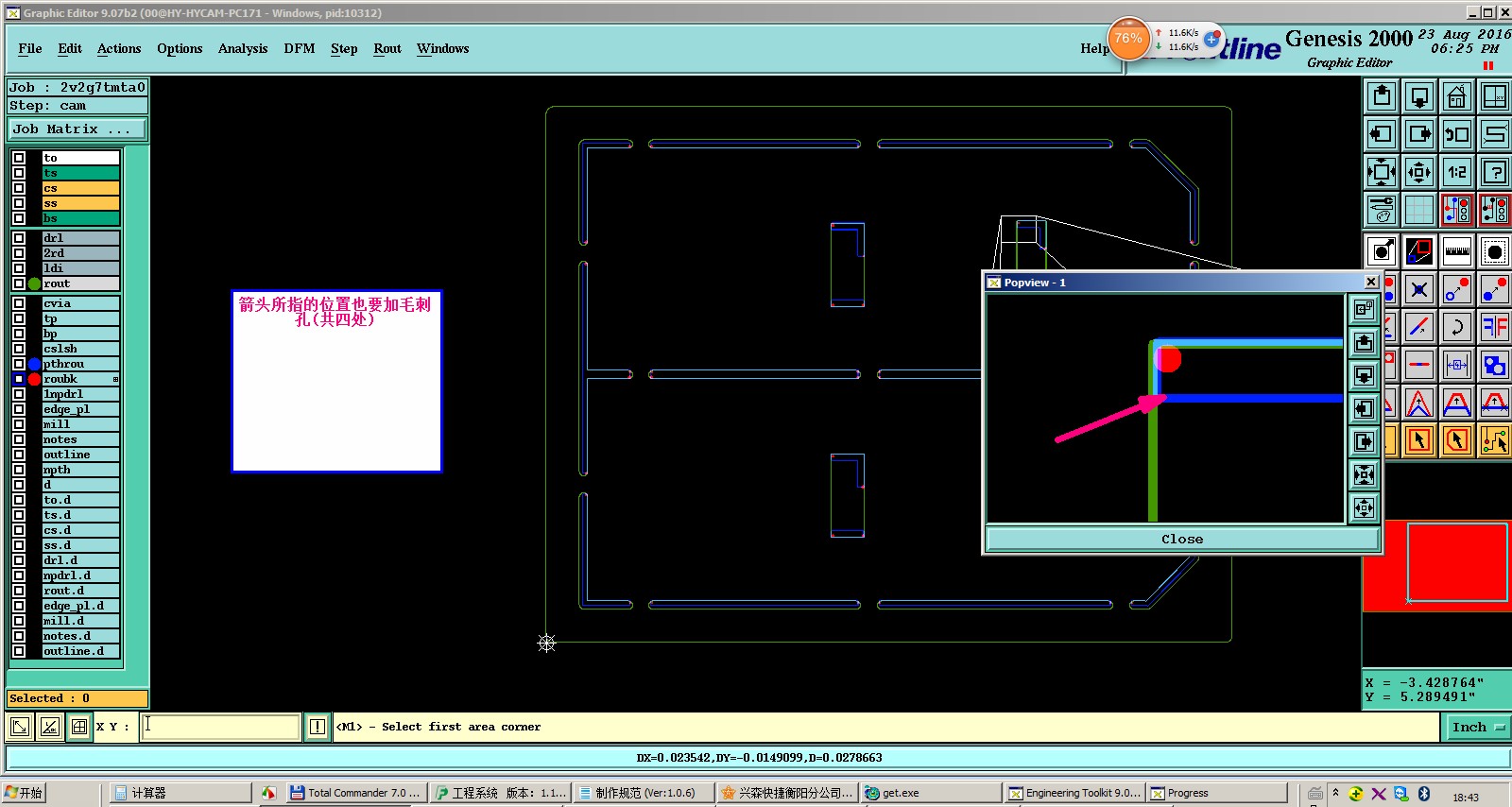Pan view up with the up-arrow icon

(x=1382, y=96)
